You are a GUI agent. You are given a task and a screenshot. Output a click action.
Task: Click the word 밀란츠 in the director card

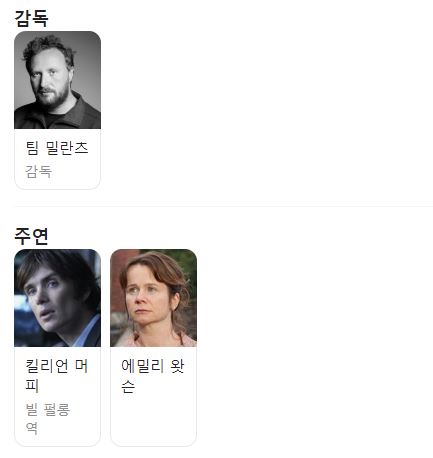coord(67,148)
